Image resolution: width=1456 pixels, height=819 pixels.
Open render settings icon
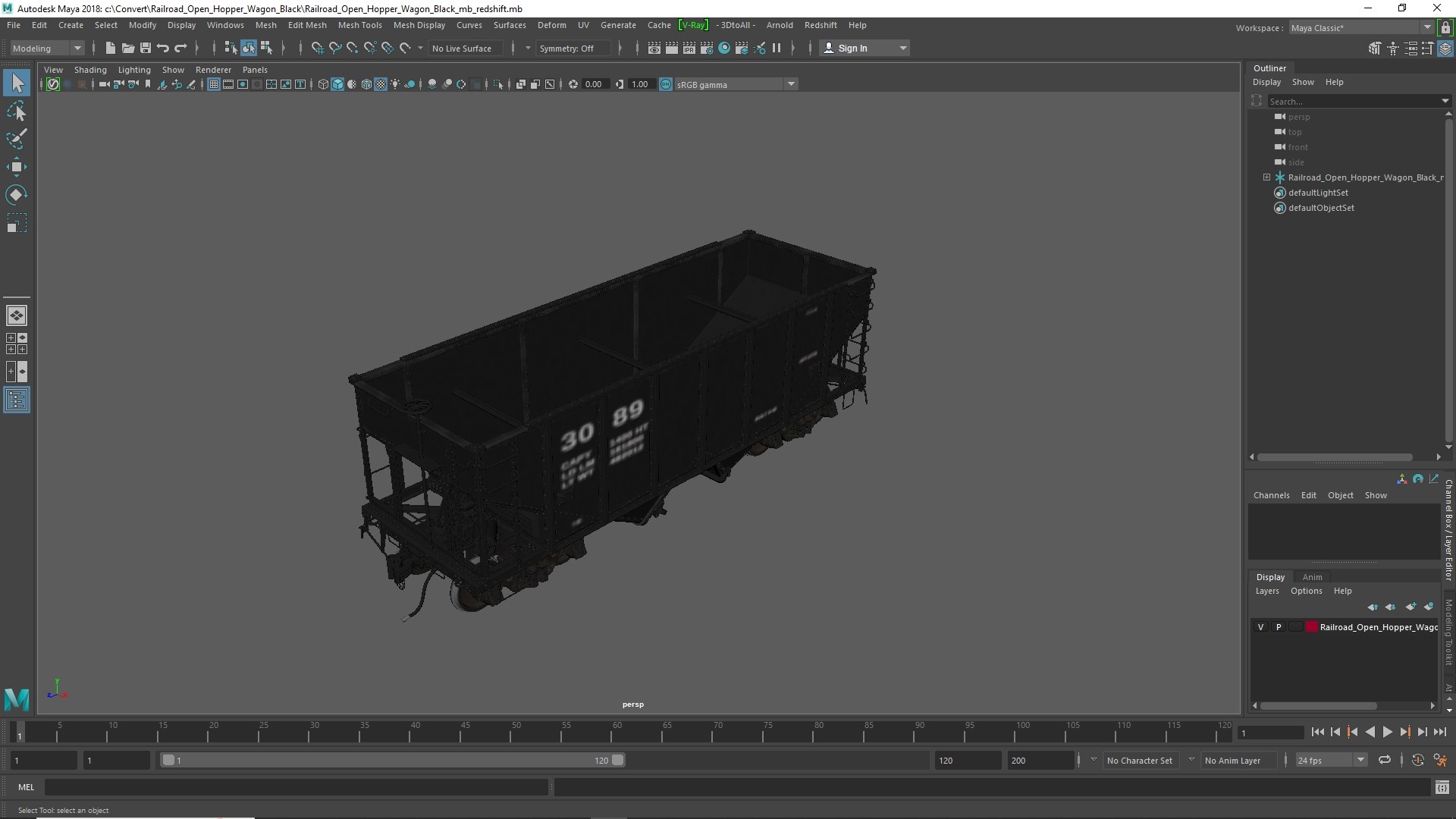tap(707, 48)
